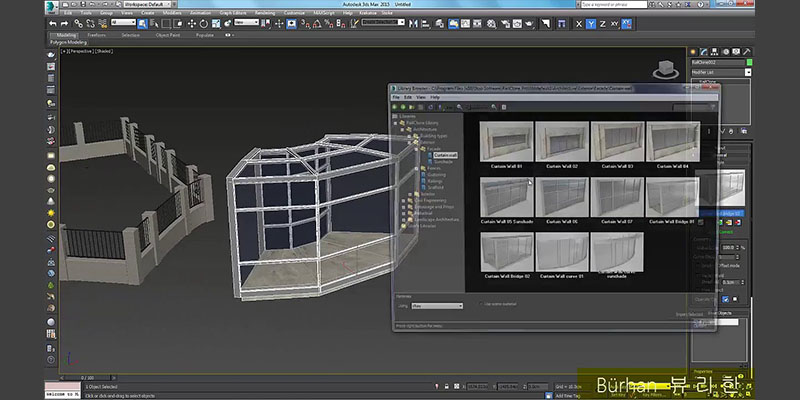800x400 pixels.
Task: Click the Mirror tool icon
Action: click(x=413, y=23)
